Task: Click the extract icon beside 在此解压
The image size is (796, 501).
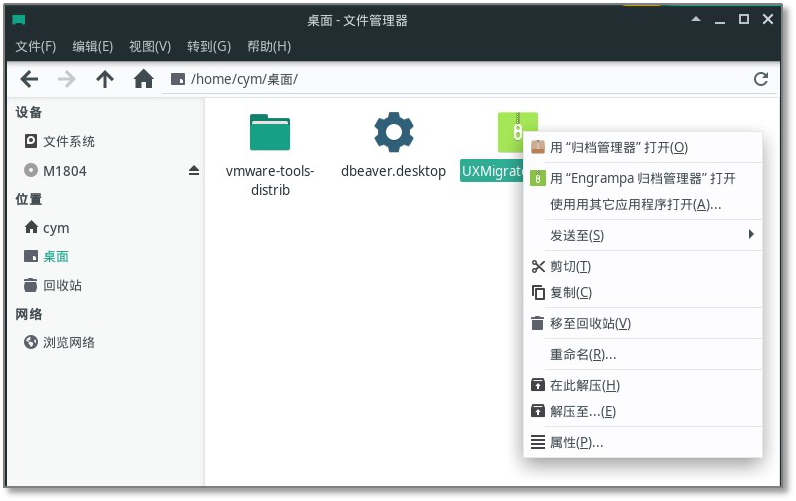Action: [538, 385]
